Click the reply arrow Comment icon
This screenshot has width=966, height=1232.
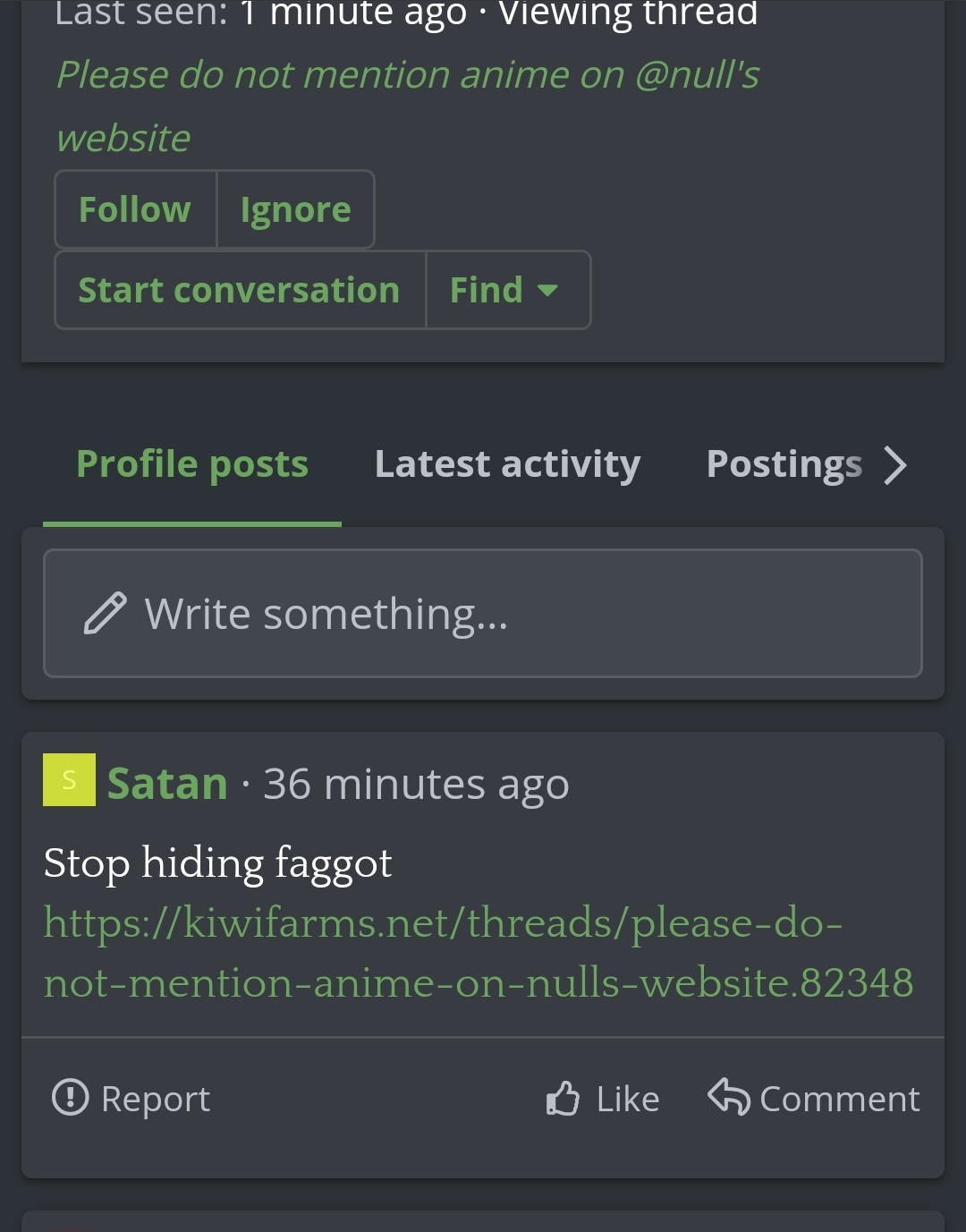pos(728,1096)
